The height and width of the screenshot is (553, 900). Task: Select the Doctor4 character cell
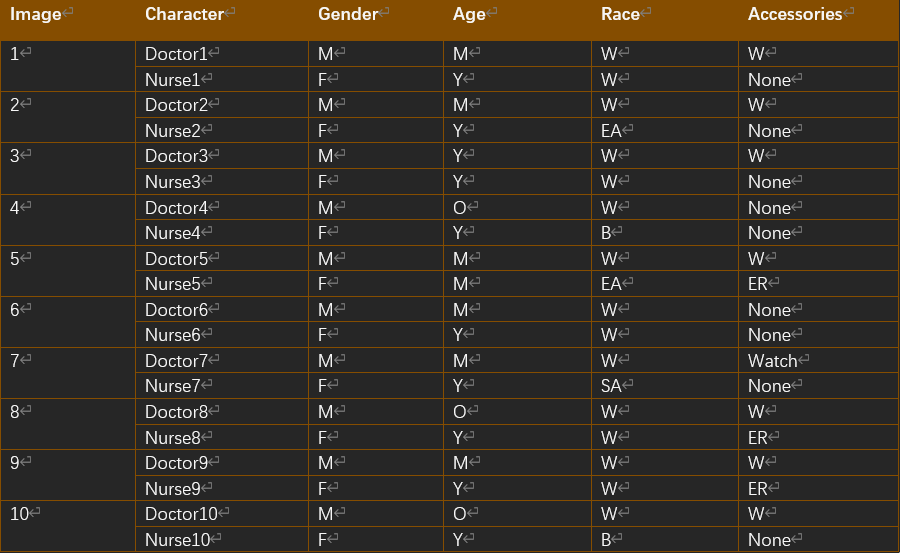pyautogui.click(x=176, y=208)
